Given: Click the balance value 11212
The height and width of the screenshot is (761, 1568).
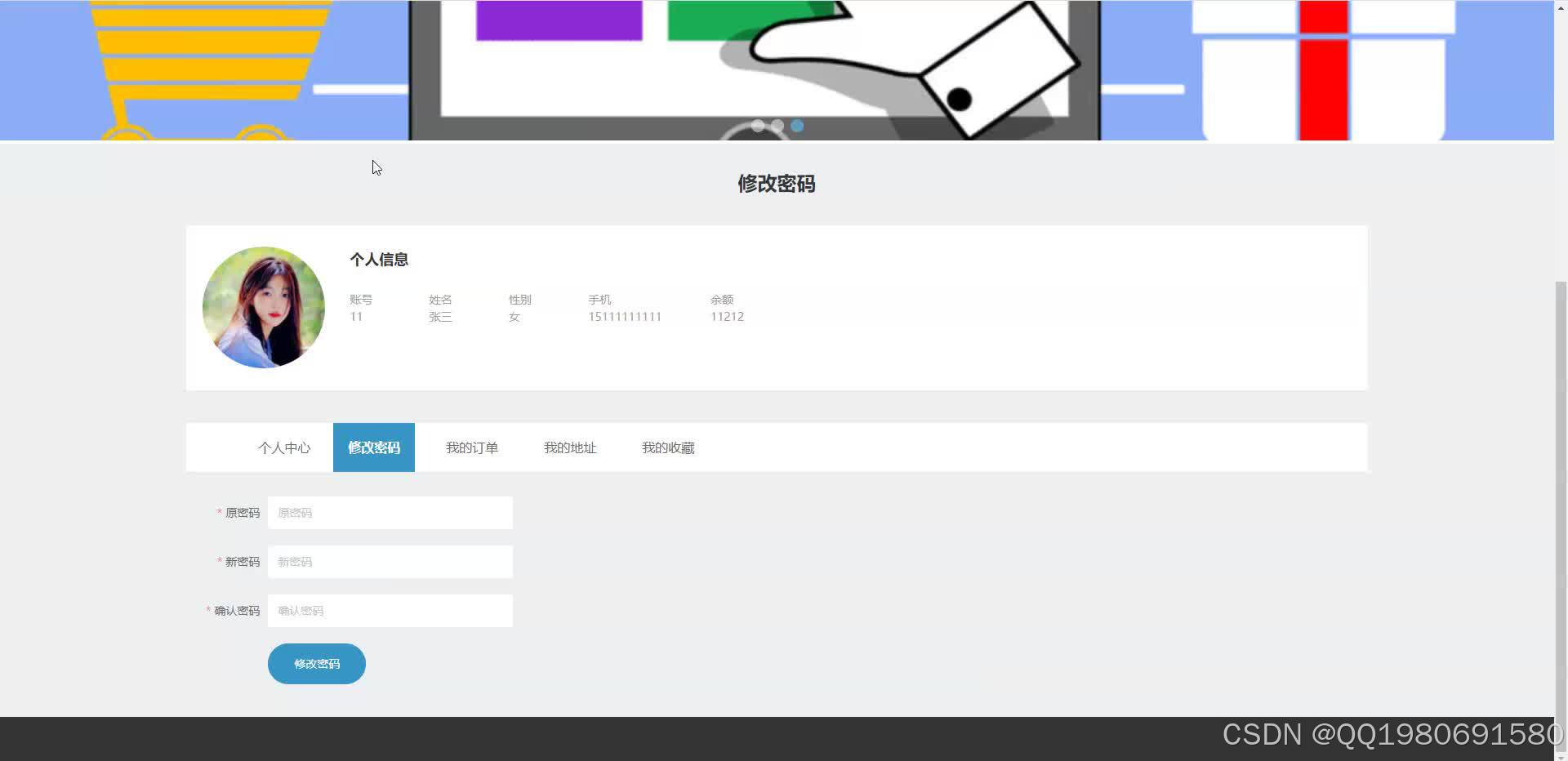Looking at the screenshot, I should pos(727,316).
